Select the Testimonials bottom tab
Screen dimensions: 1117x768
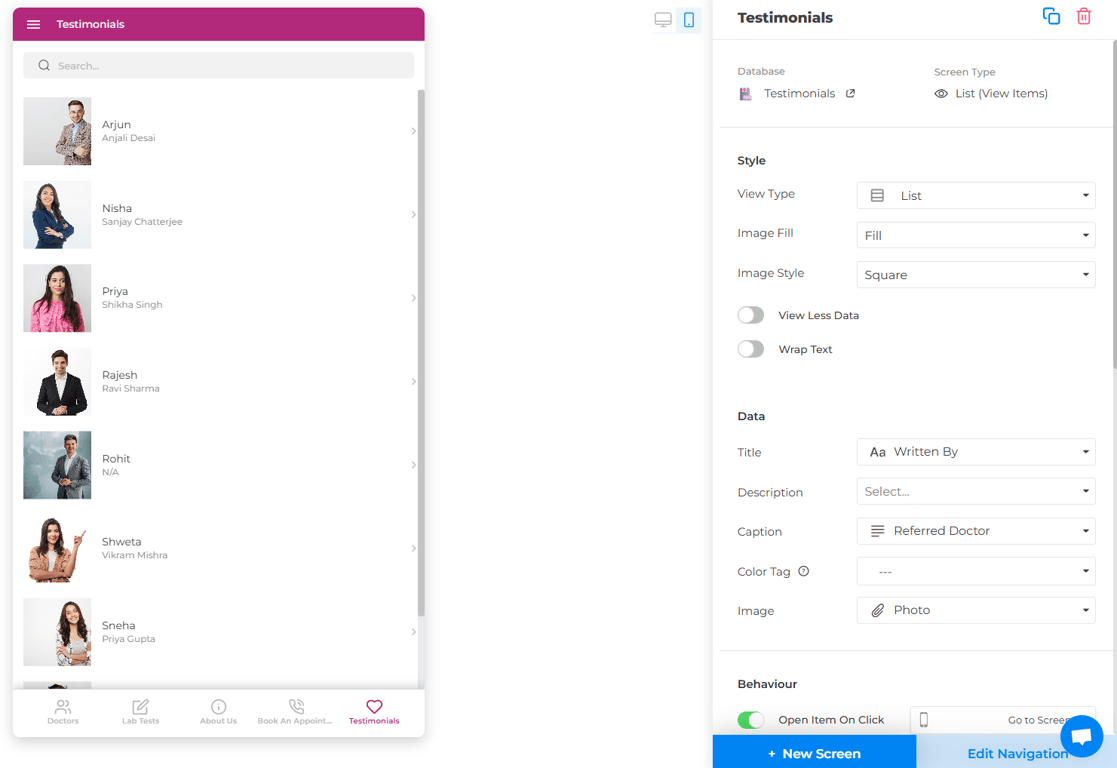tap(374, 712)
